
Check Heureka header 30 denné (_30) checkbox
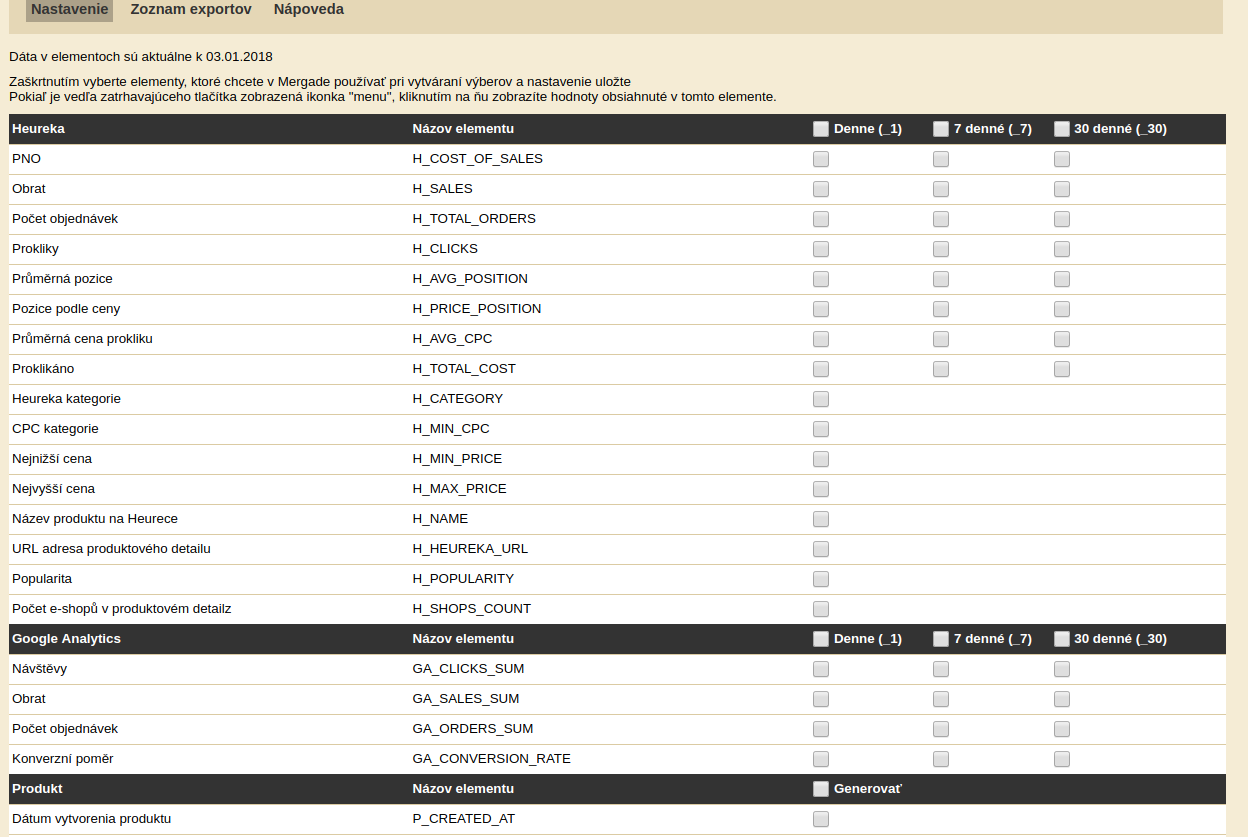[x=1062, y=129]
